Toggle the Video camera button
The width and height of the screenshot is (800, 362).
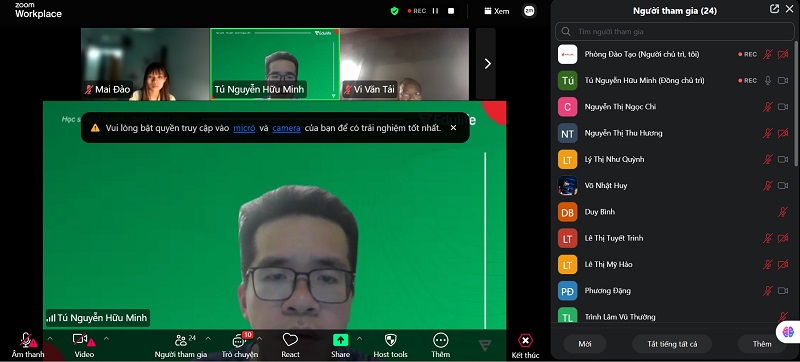[x=80, y=340]
